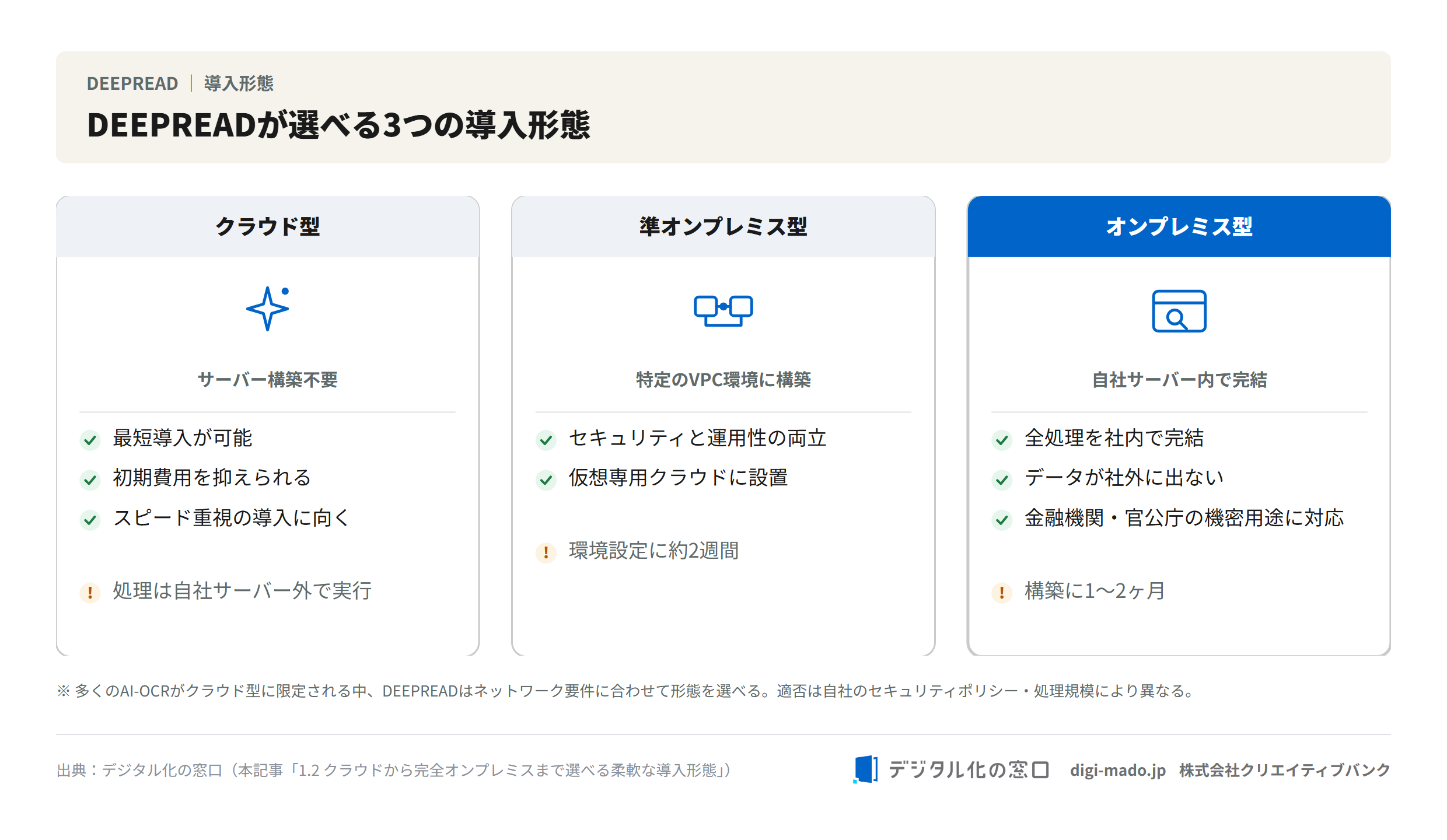
Task: Click the 自社サーバー内で完結 subtitle
Action: [1179, 380]
